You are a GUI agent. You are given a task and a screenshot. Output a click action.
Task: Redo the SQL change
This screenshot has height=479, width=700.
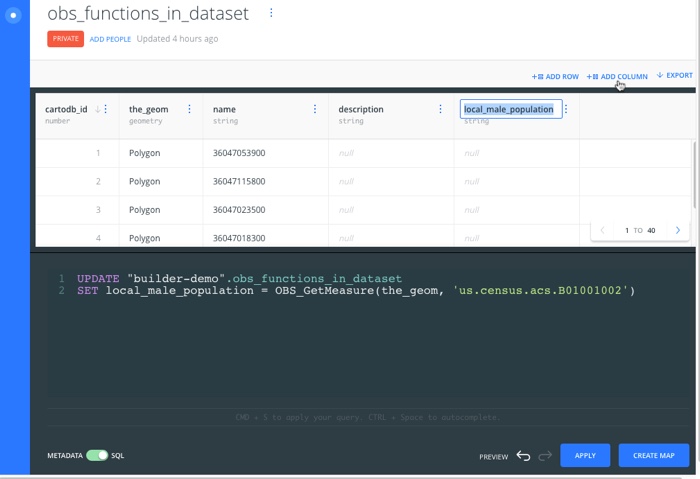[x=545, y=456]
